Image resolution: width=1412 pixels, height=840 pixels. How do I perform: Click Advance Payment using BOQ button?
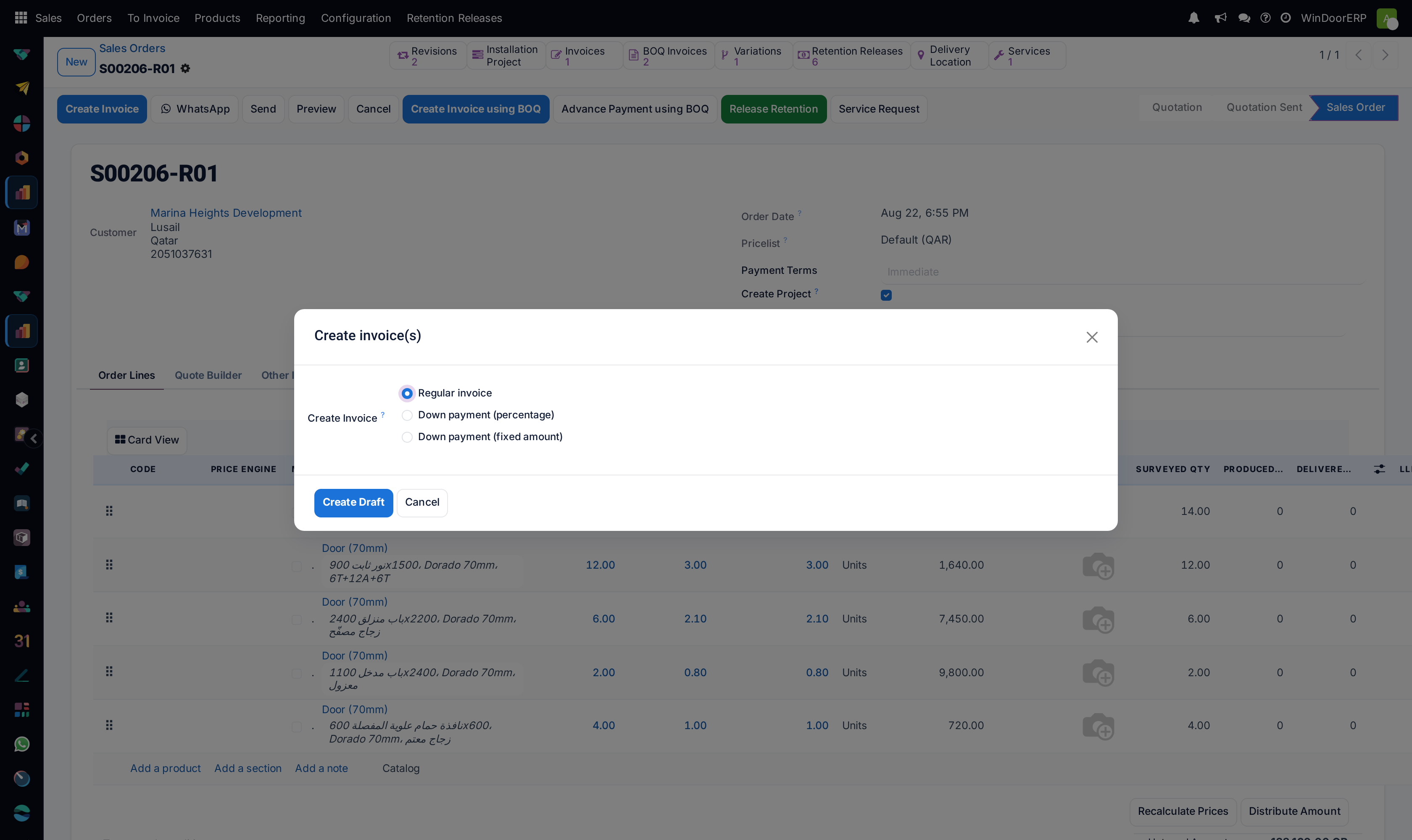(635, 109)
